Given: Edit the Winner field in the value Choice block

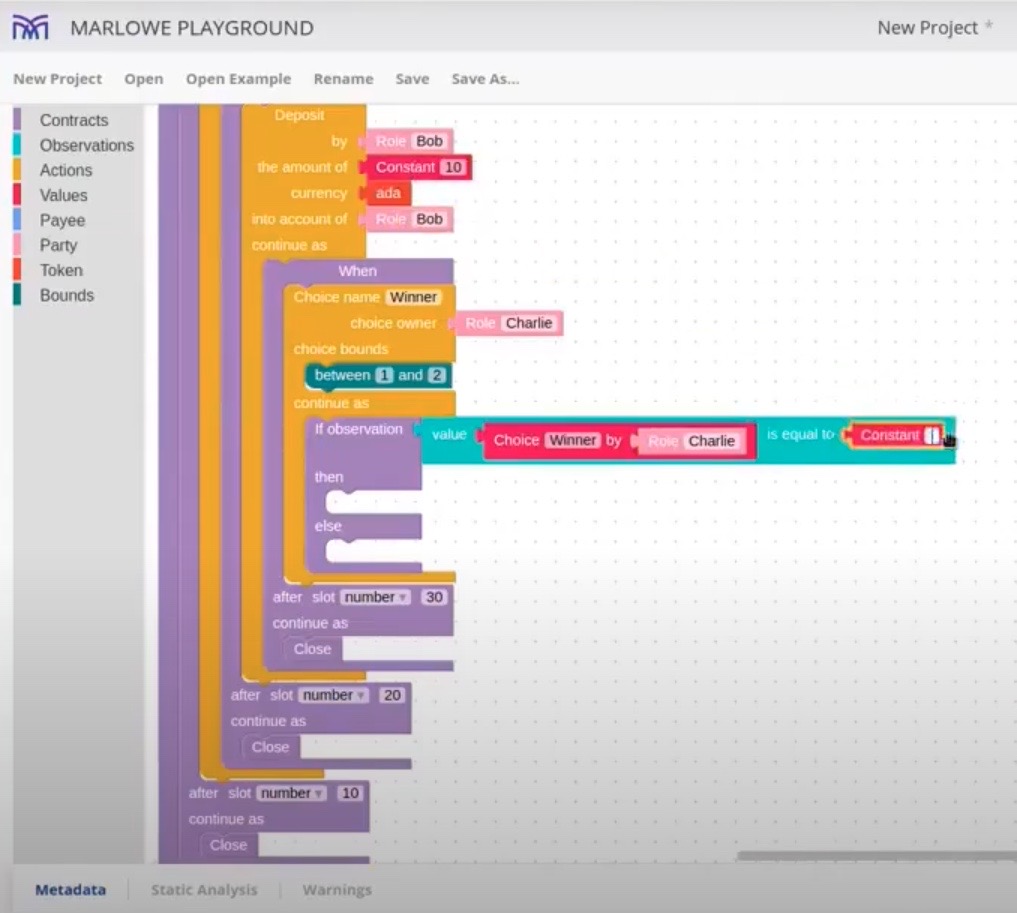Looking at the screenshot, I should click(572, 440).
